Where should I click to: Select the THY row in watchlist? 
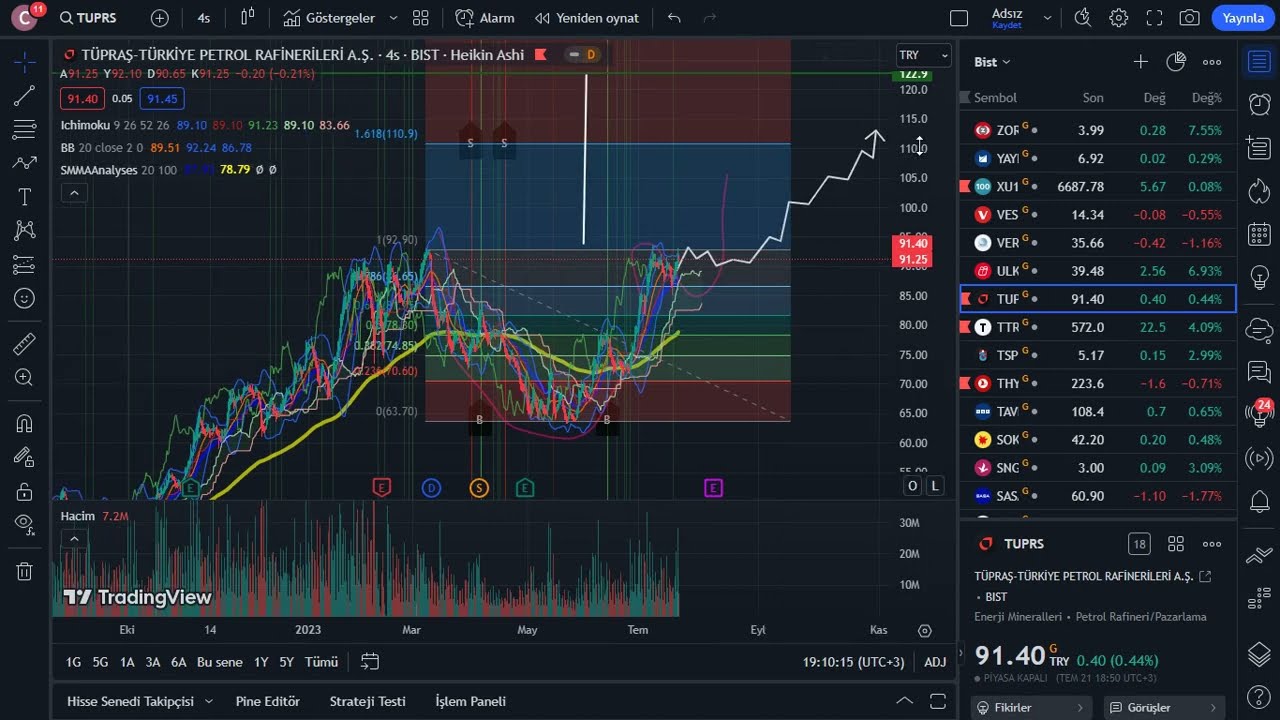(x=1098, y=383)
